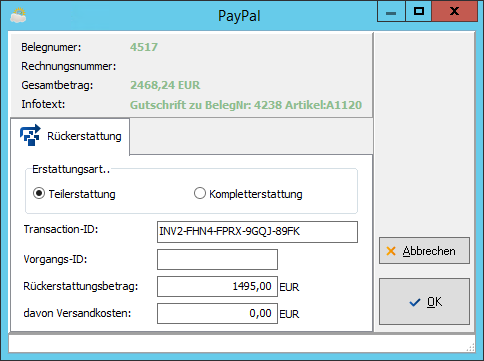The image size is (484, 361).
Task: Confirm refund with OK button
Action: (424, 302)
